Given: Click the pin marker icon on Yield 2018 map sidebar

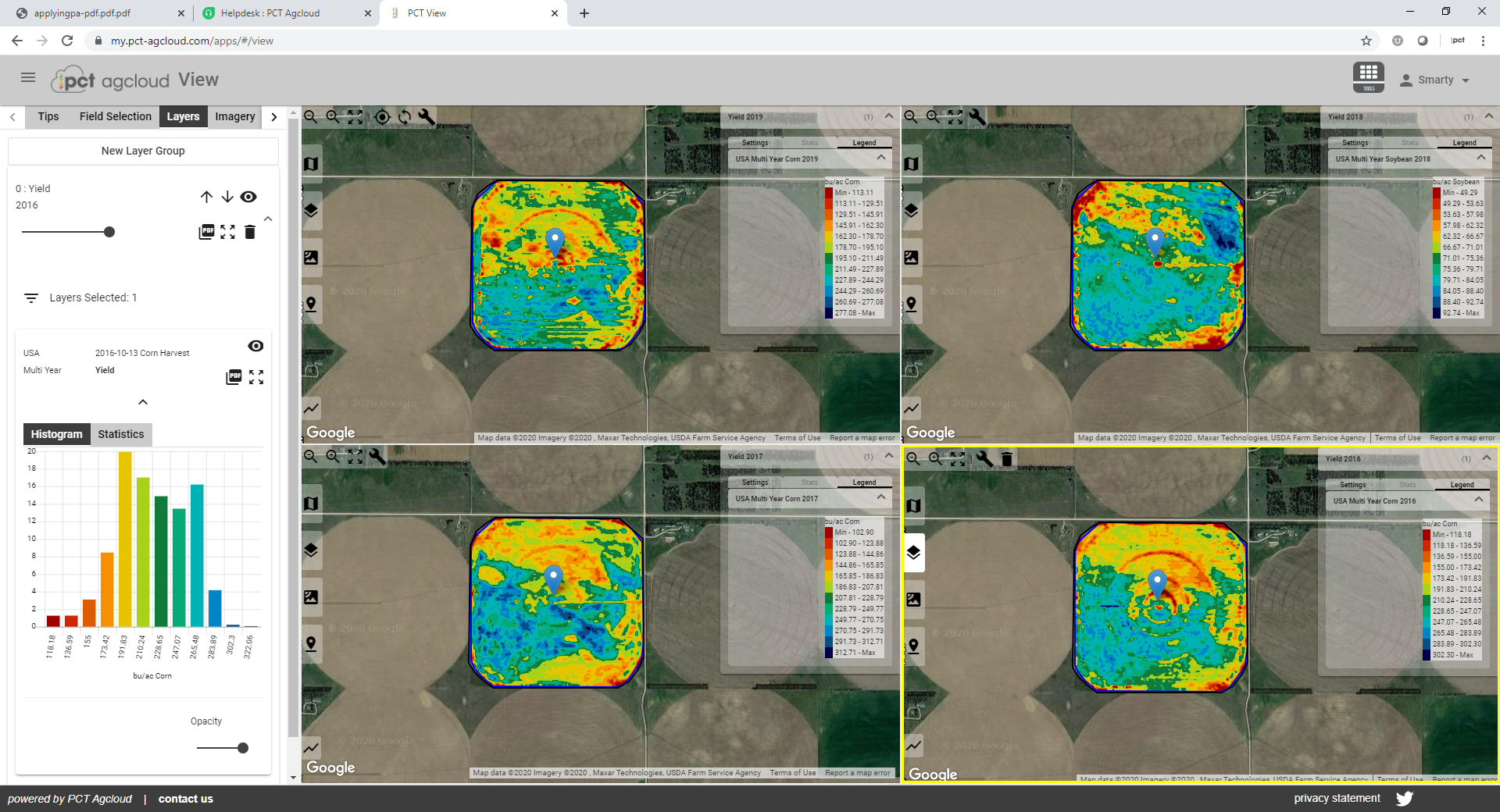Looking at the screenshot, I should click(911, 304).
